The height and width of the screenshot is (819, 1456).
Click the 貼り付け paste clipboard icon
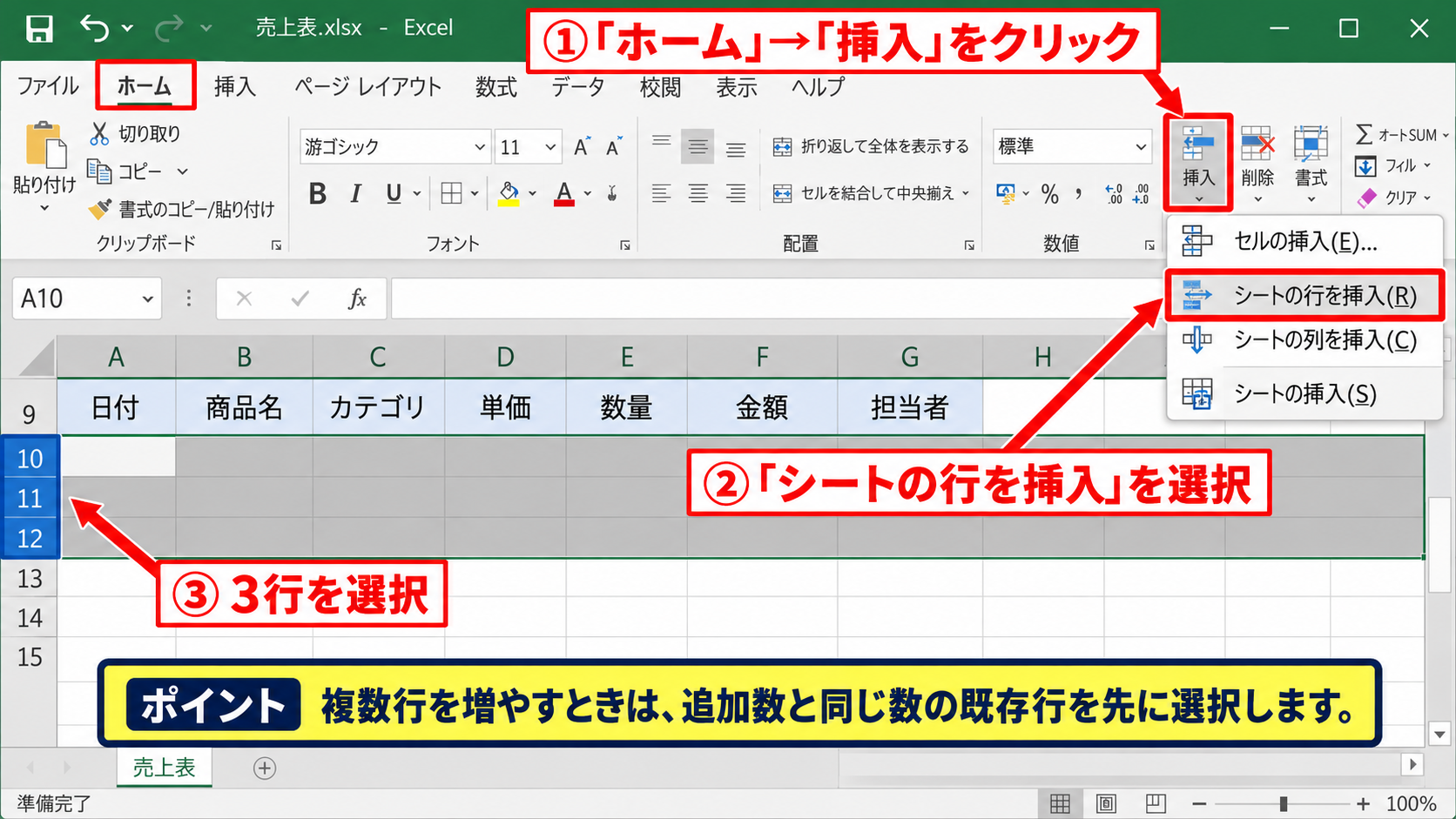point(46,144)
